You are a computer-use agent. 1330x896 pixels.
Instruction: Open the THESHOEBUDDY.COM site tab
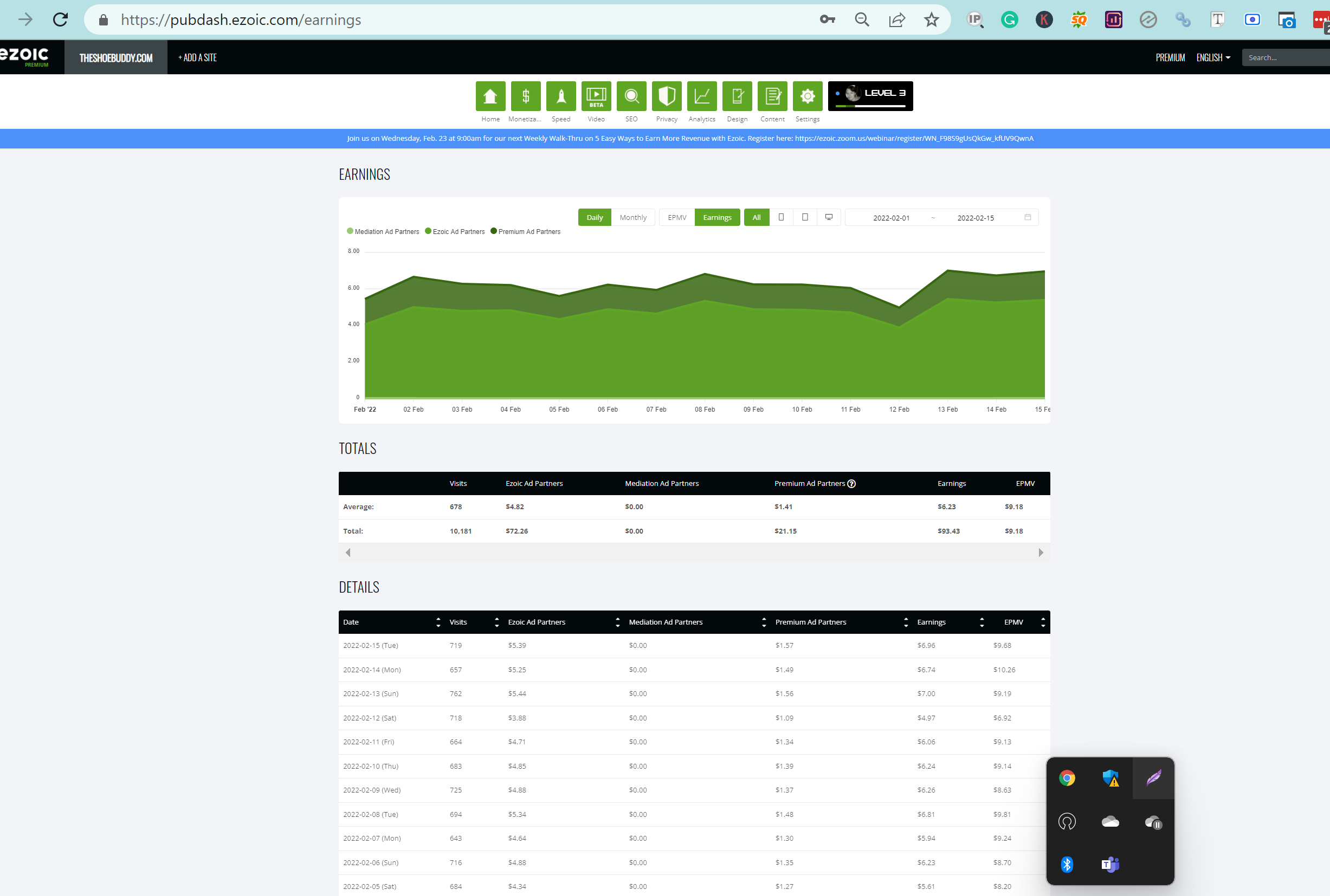coord(116,57)
